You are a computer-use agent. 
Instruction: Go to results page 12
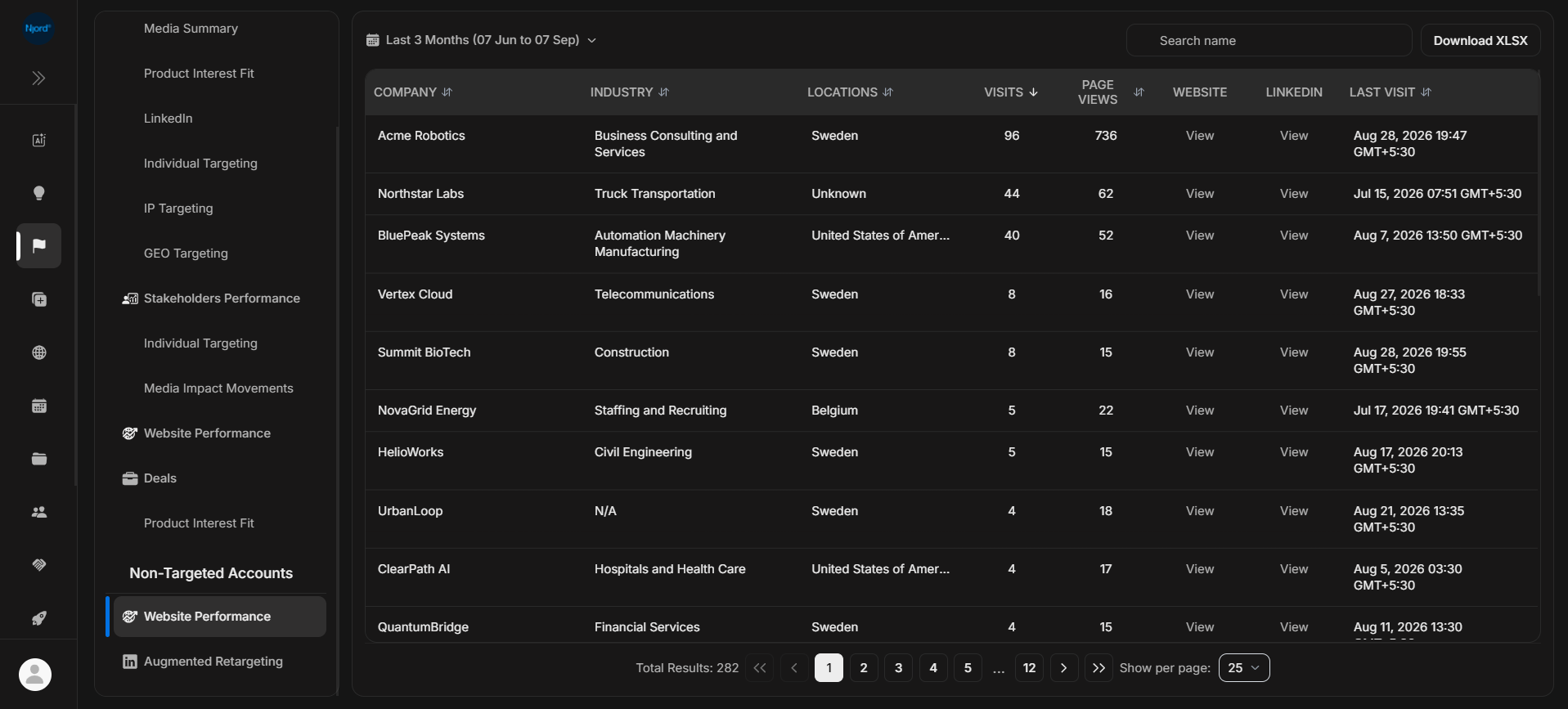tap(1029, 668)
